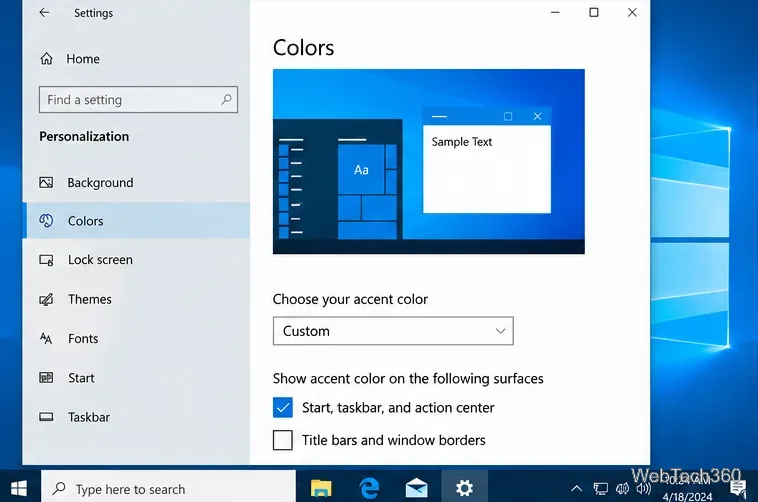Screen dimensions: 758x502
Task: Click the Type here to search box
Action: coord(168,488)
